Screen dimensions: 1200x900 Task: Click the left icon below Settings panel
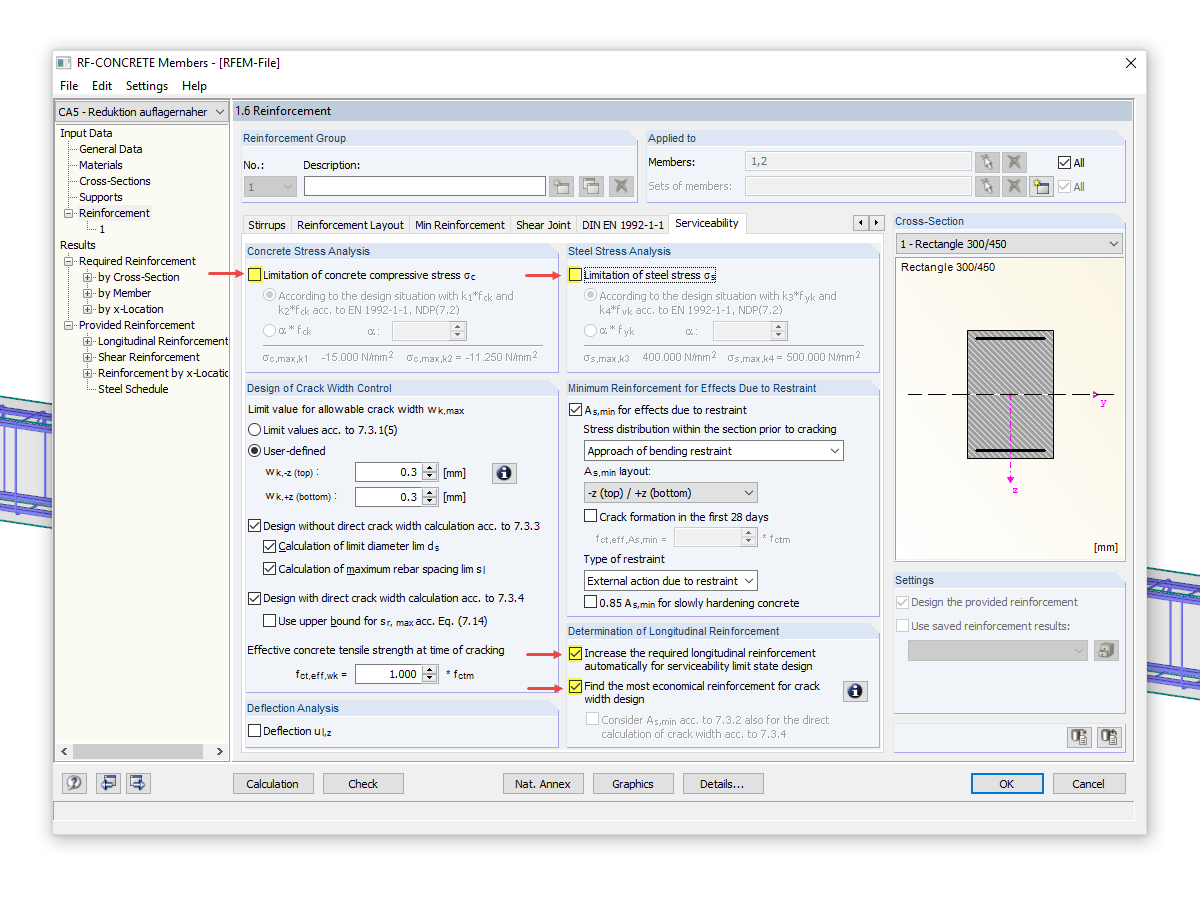1079,737
